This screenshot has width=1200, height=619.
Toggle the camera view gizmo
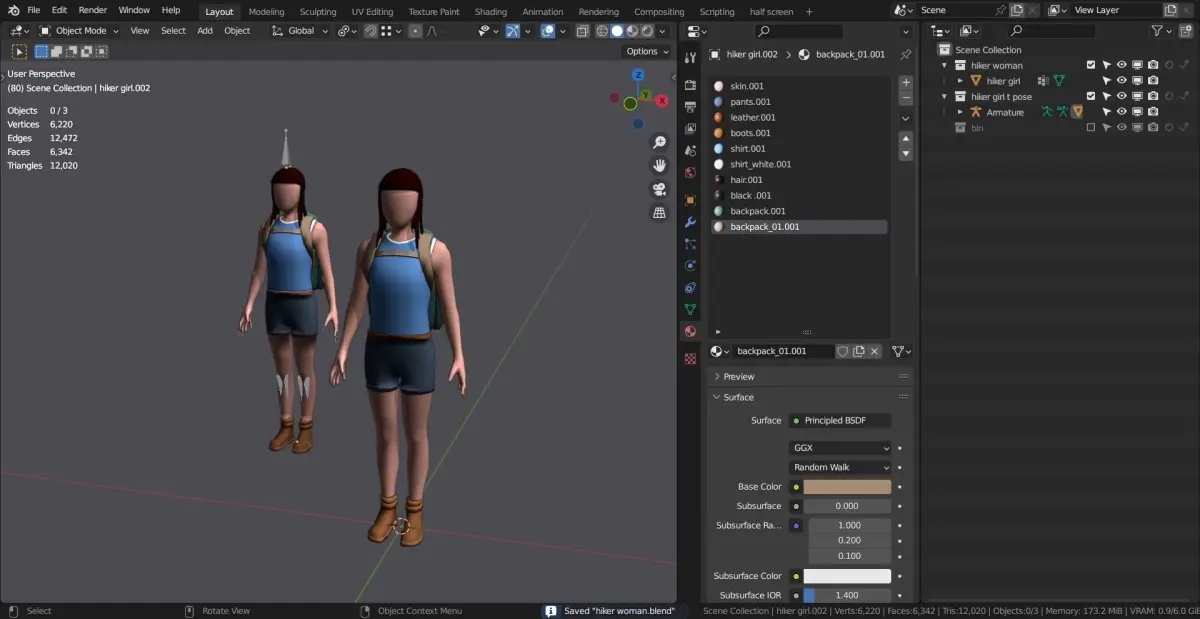pyautogui.click(x=659, y=189)
